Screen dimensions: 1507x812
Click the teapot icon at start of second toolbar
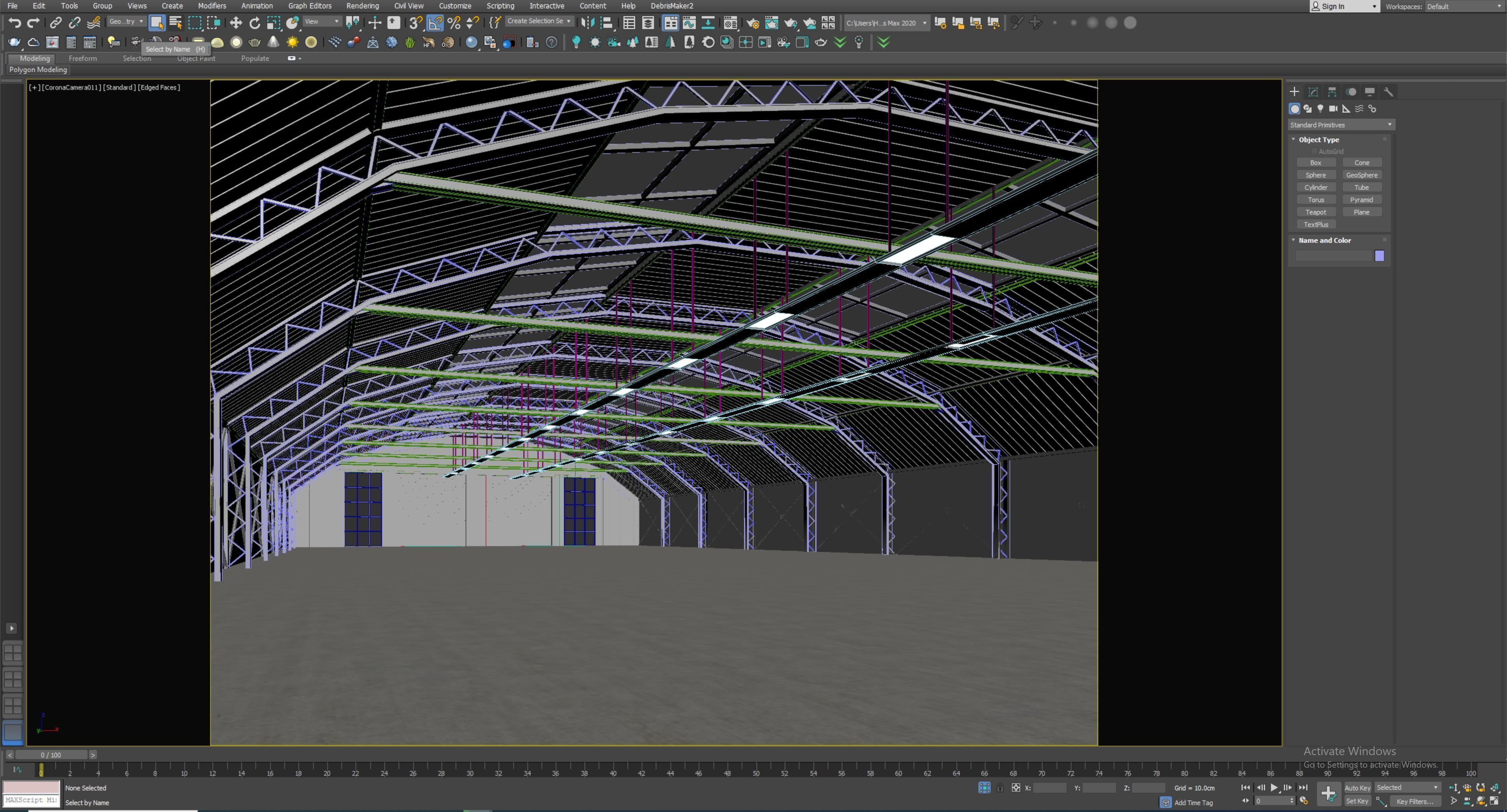15,42
